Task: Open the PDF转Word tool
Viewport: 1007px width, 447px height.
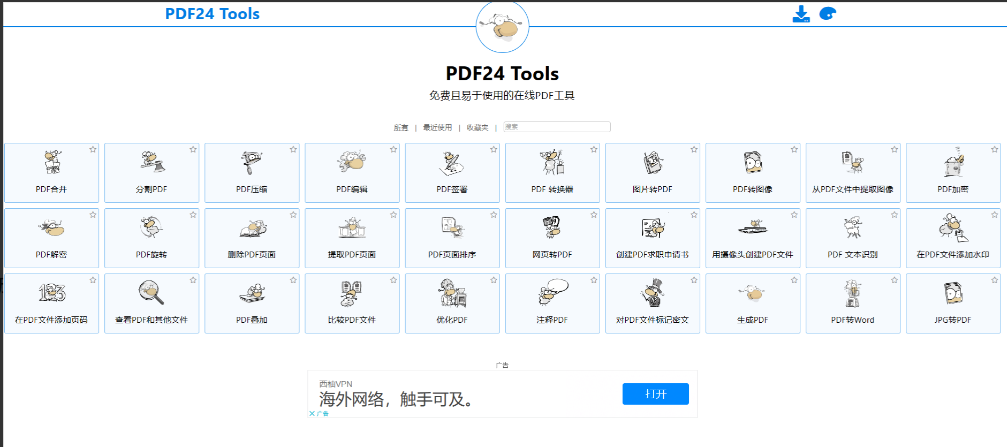Action: pos(853,303)
